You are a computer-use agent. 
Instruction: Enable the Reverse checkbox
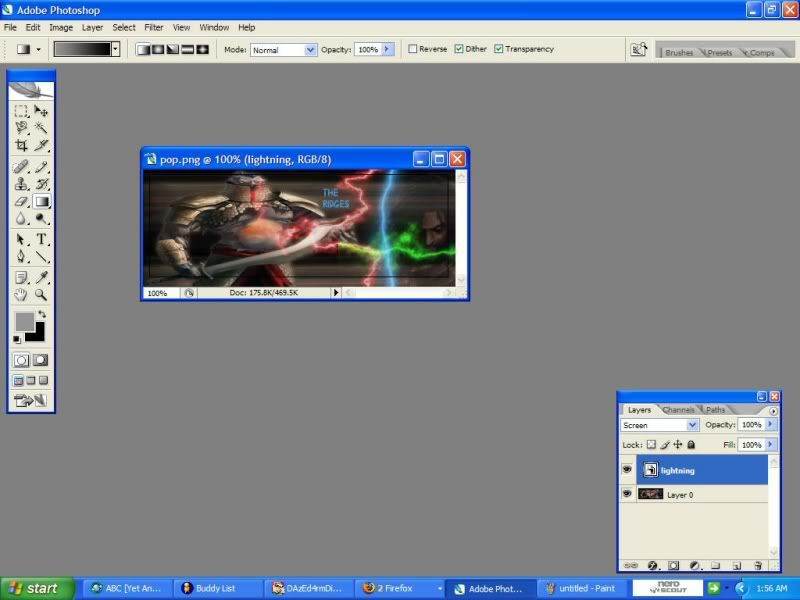[412, 49]
